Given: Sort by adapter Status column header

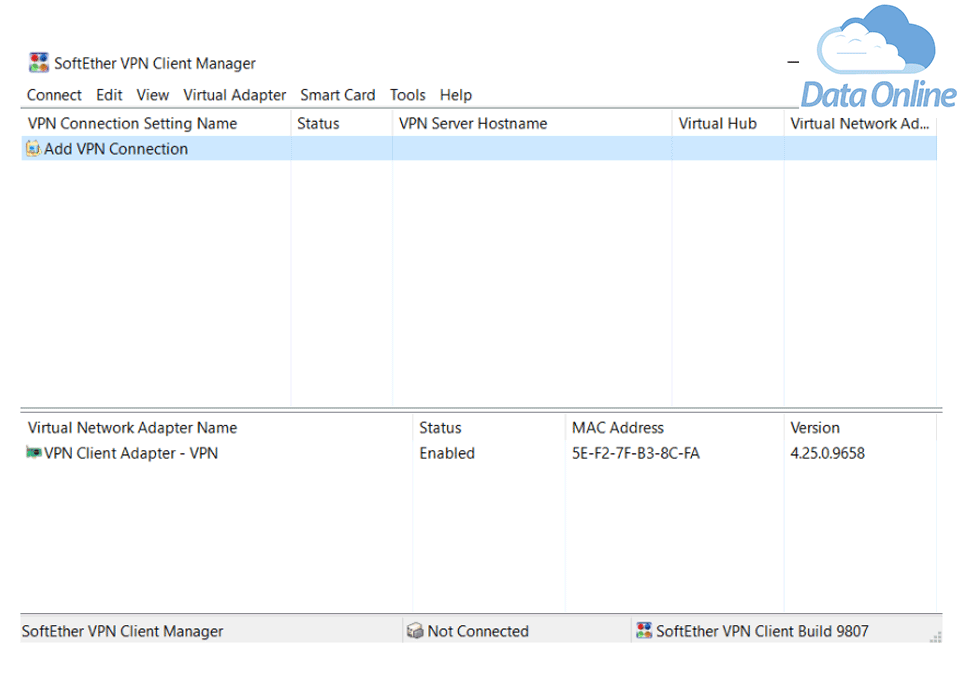Looking at the screenshot, I should pyautogui.click(x=489, y=428).
